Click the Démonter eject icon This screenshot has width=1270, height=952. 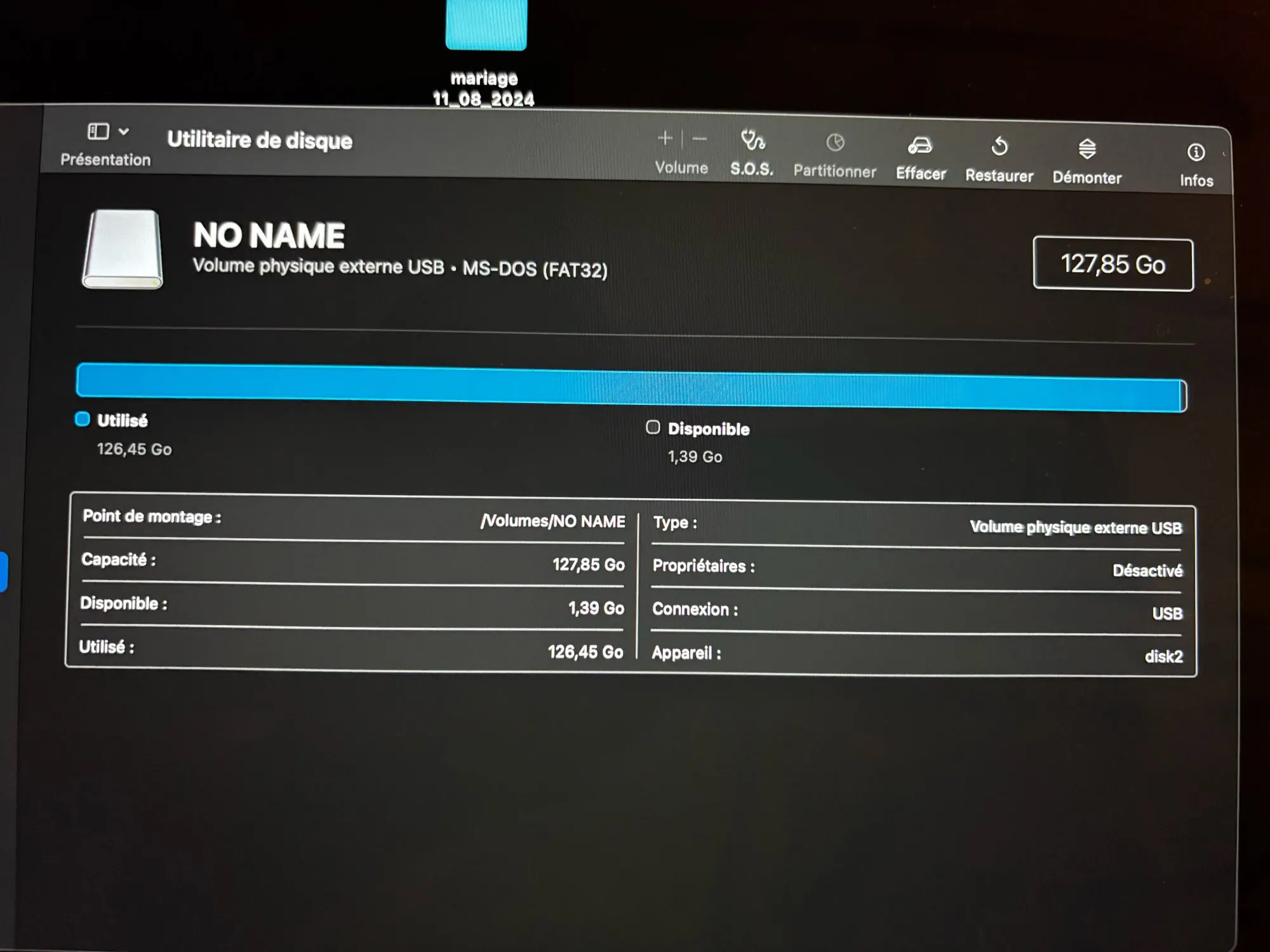pyautogui.click(x=1087, y=149)
